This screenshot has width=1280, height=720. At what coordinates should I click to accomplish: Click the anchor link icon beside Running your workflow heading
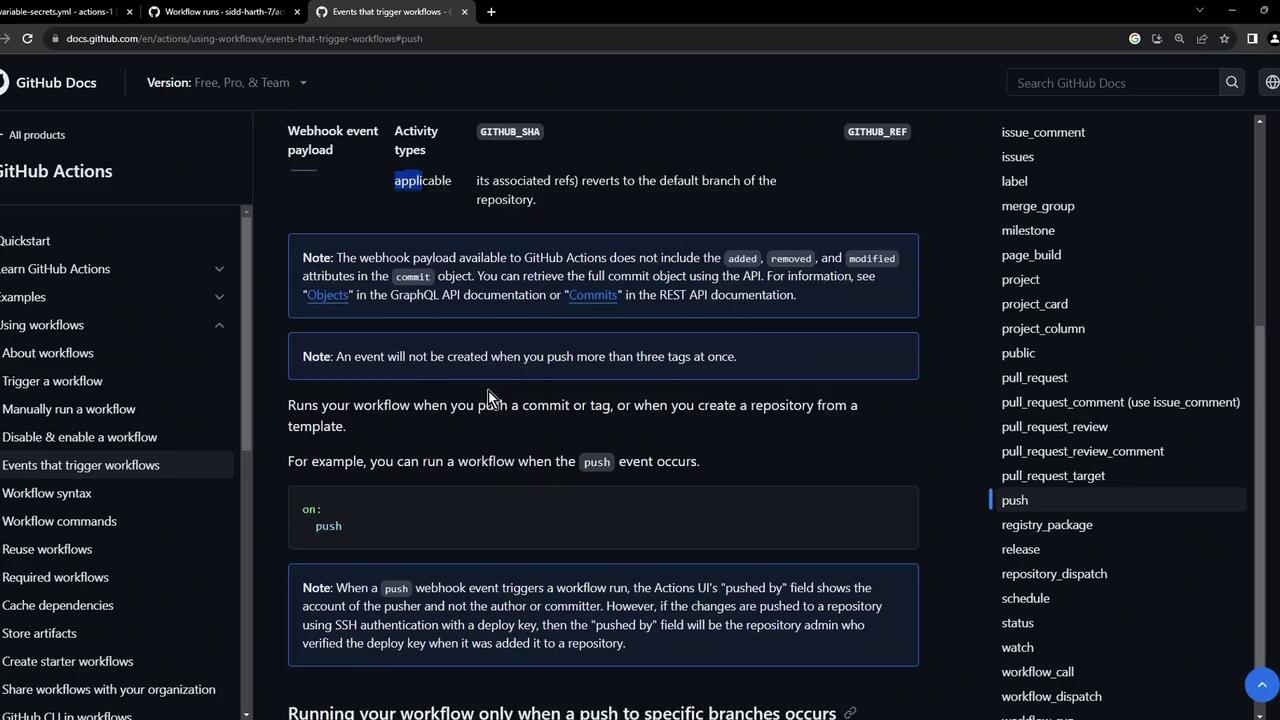[850, 713]
